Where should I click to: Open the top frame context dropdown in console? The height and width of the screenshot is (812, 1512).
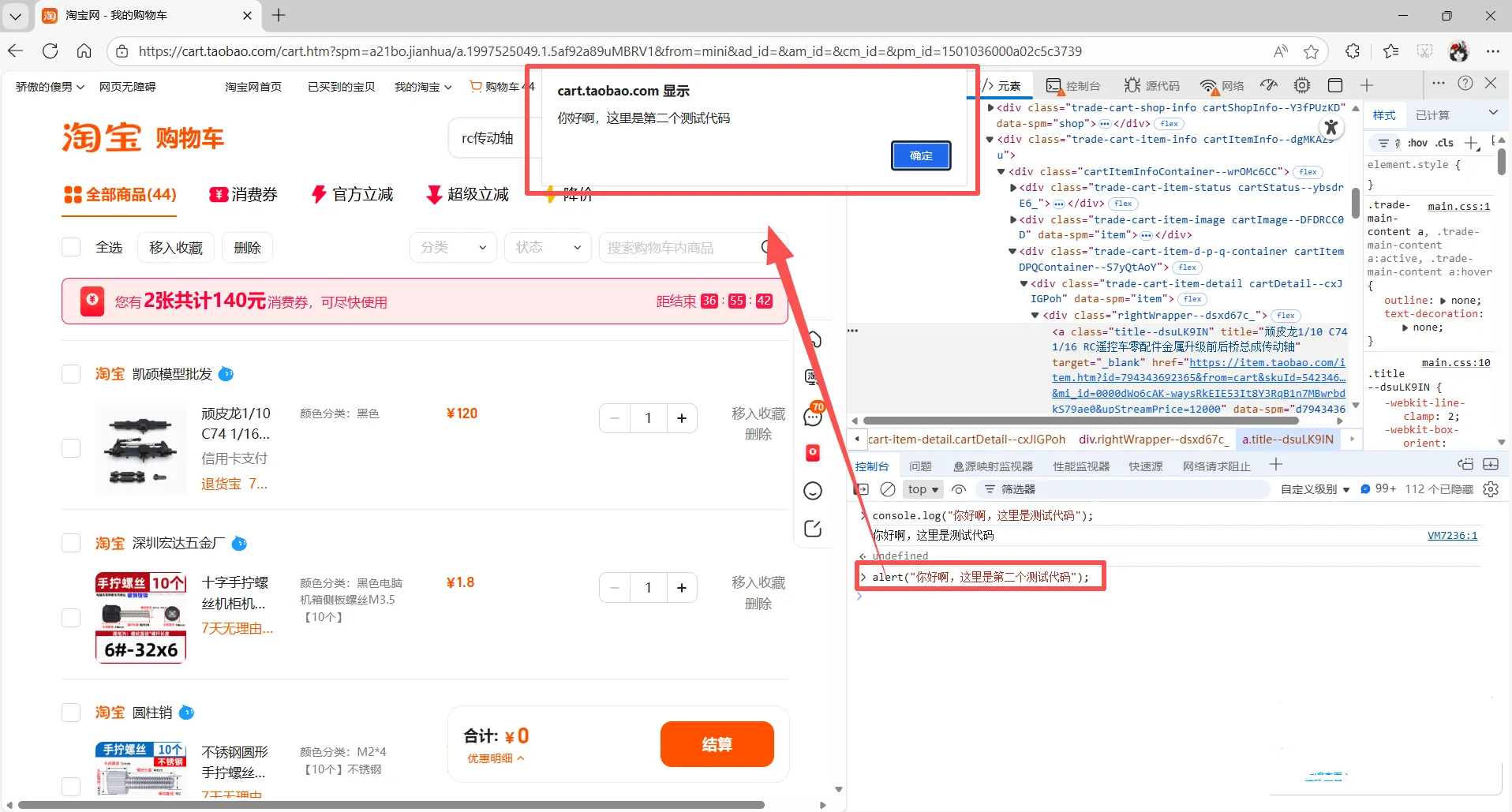point(922,489)
